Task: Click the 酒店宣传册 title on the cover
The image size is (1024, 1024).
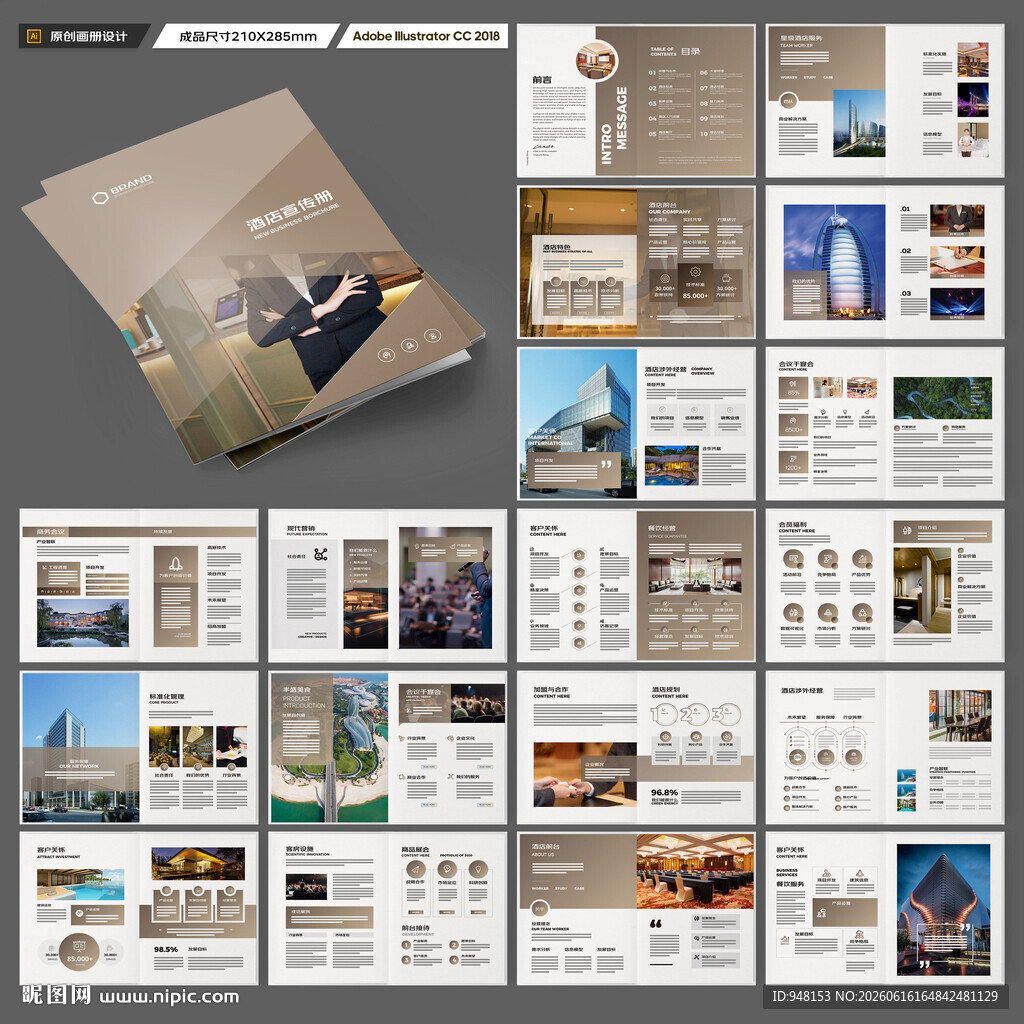Action: tap(290, 210)
